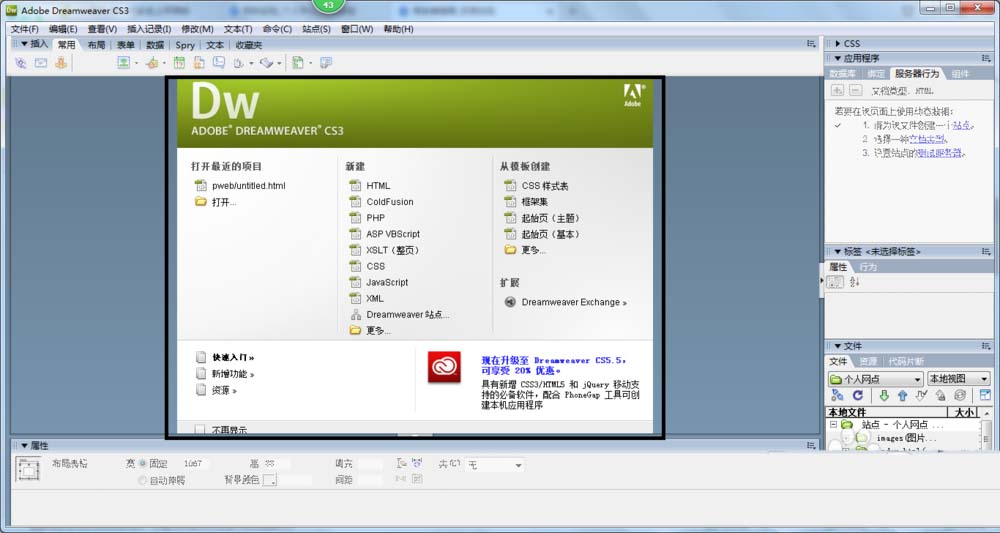Click the green Get Files arrow
The image size is (1000, 533).
coord(883,396)
